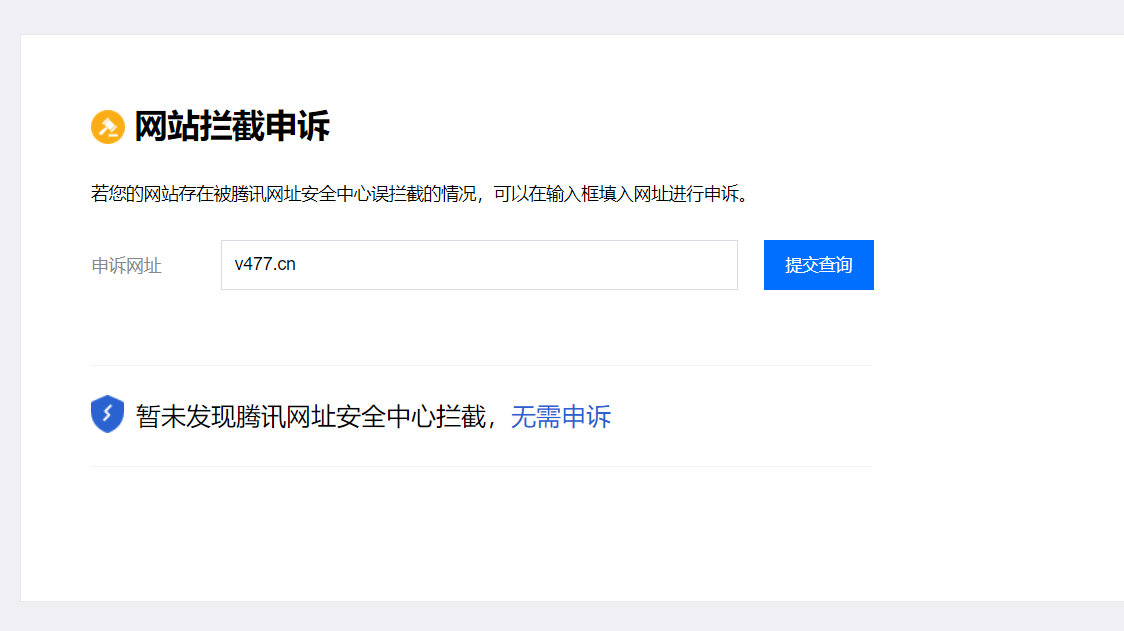Open the 无需申诉 link
Image resolution: width=1124 pixels, height=631 pixels.
(x=561, y=417)
